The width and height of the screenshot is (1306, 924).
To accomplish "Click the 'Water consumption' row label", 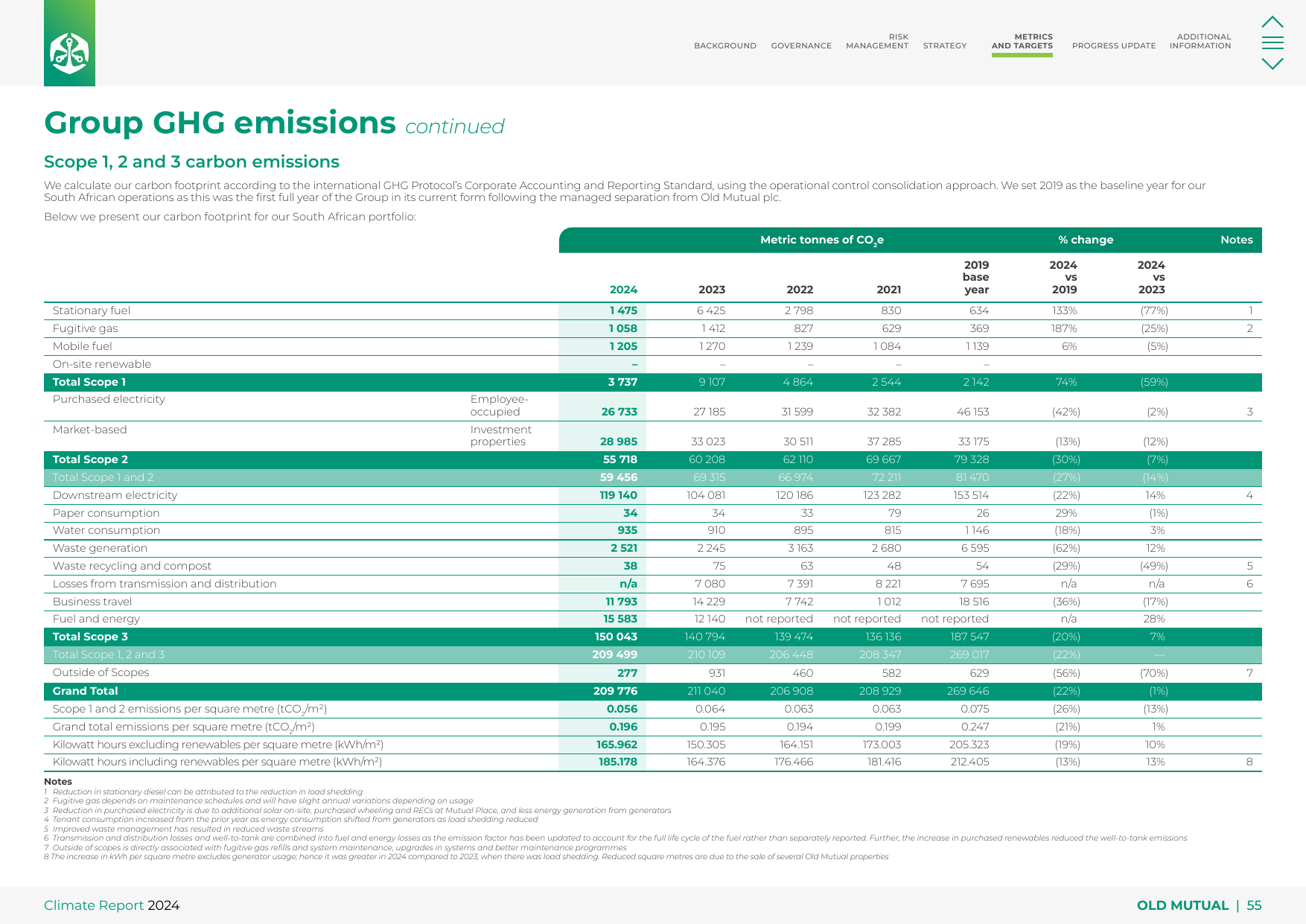I will coord(106,530).
